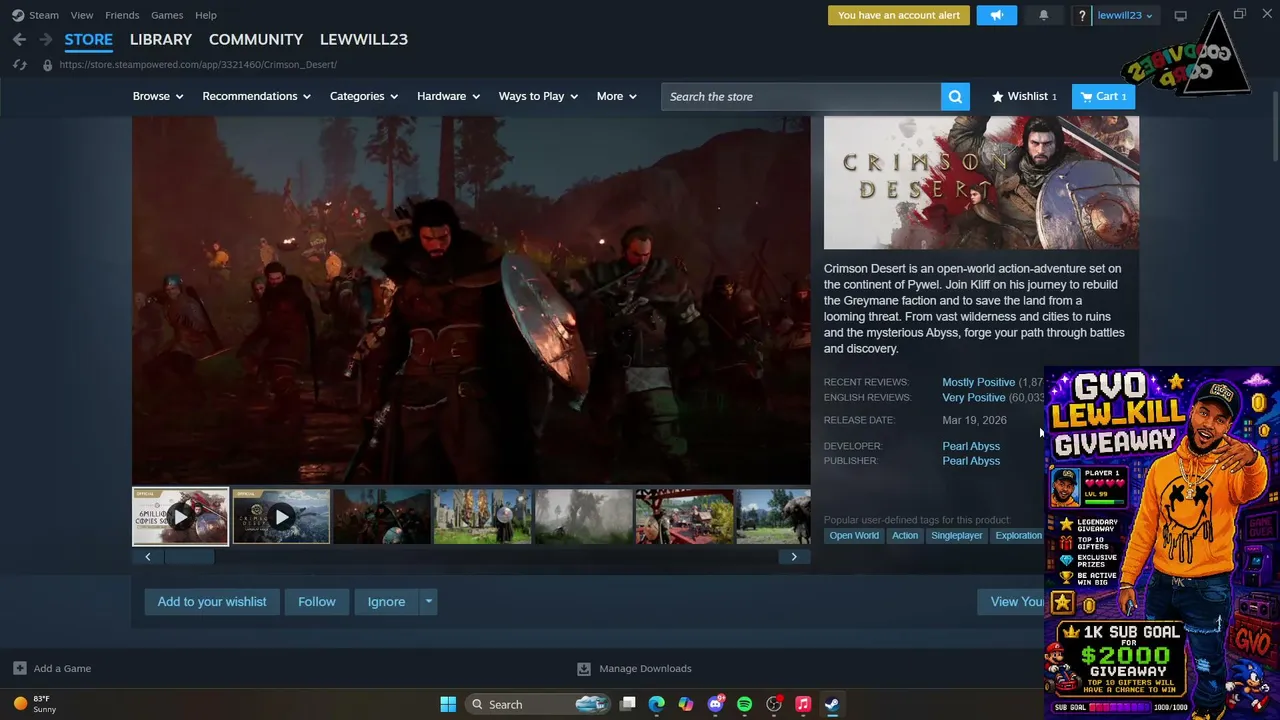Select the Singleplayer tag
1280x720 pixels.
pyautogui.click(x=957, y=535)
